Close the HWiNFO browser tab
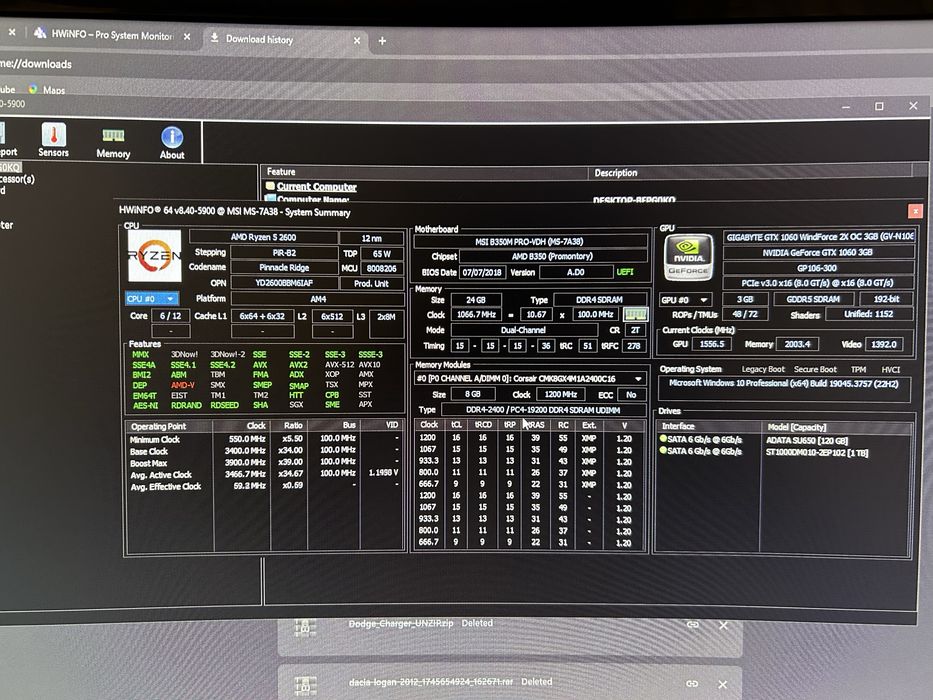 pos(187,36)
